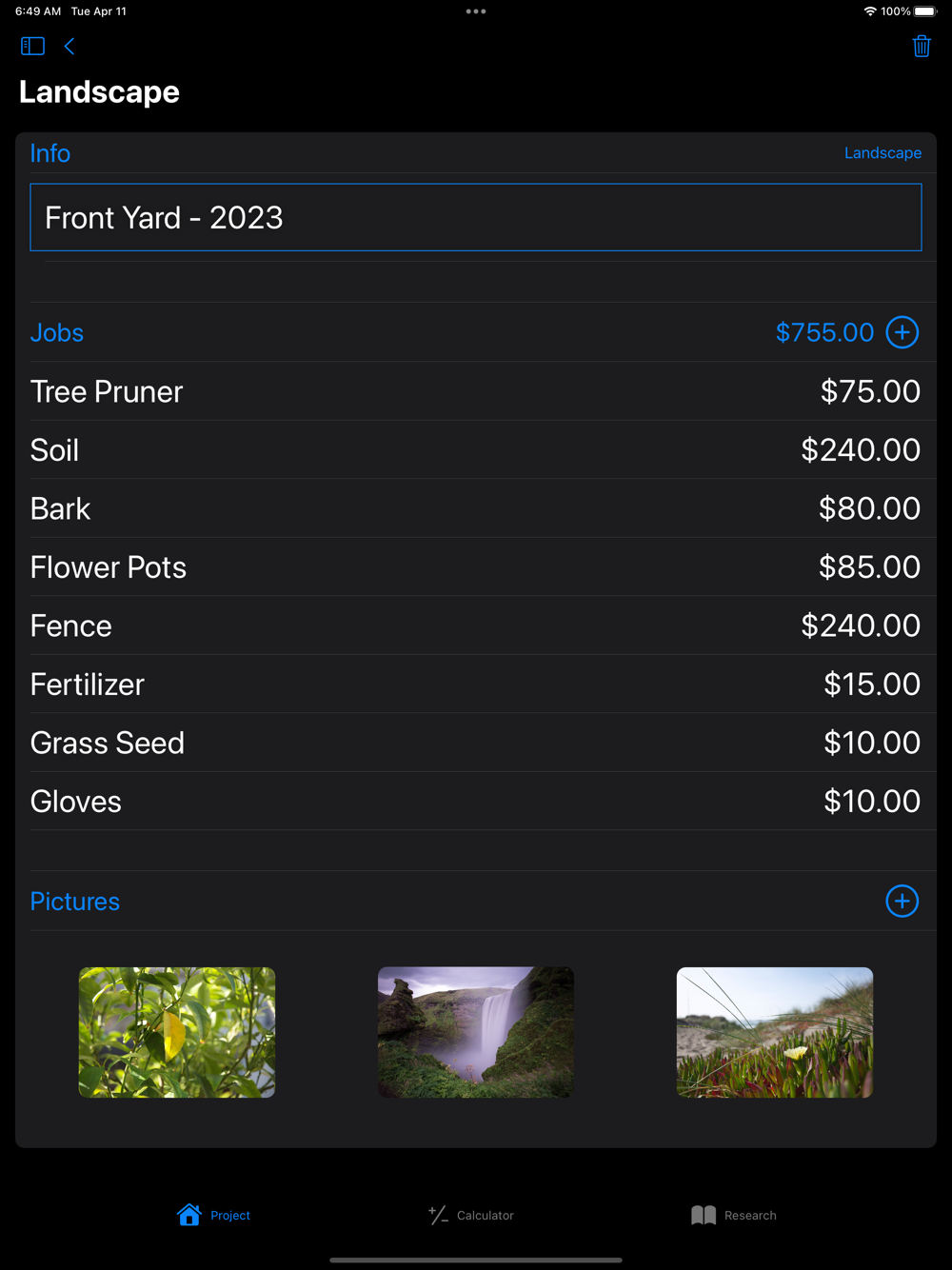Edit the Front Yard - 2023 name field
The height and width of the screenshot is (1270, 952).
476,217
